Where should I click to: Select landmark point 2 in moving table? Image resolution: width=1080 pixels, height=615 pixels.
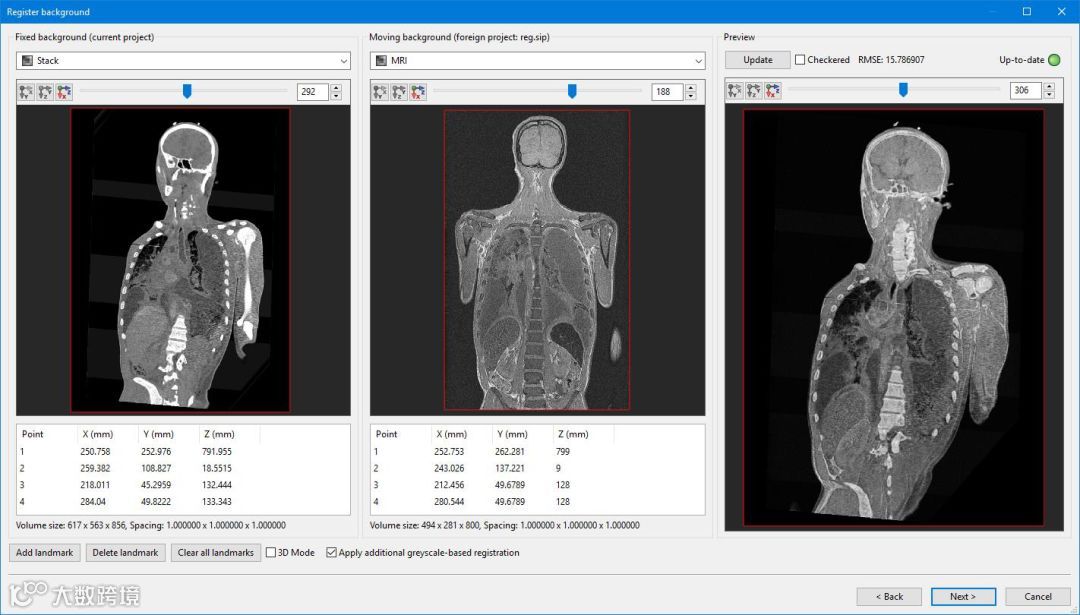point(537,468)
